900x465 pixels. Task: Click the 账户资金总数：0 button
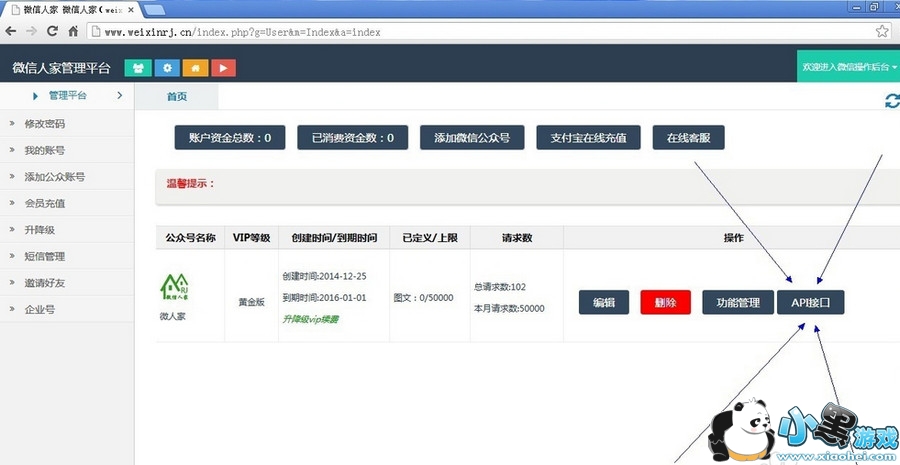click(x=230, y=138)
